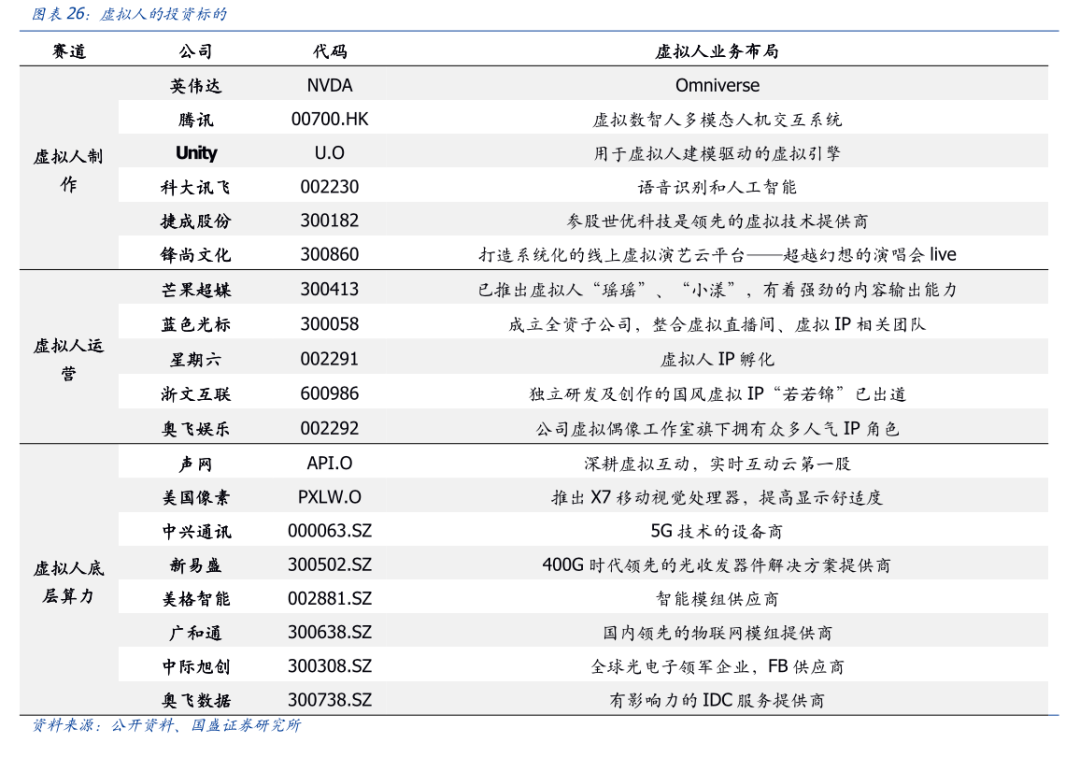1080x757 pixels.
Task: Click company name 星期六
Action: [x=196, y=360]
